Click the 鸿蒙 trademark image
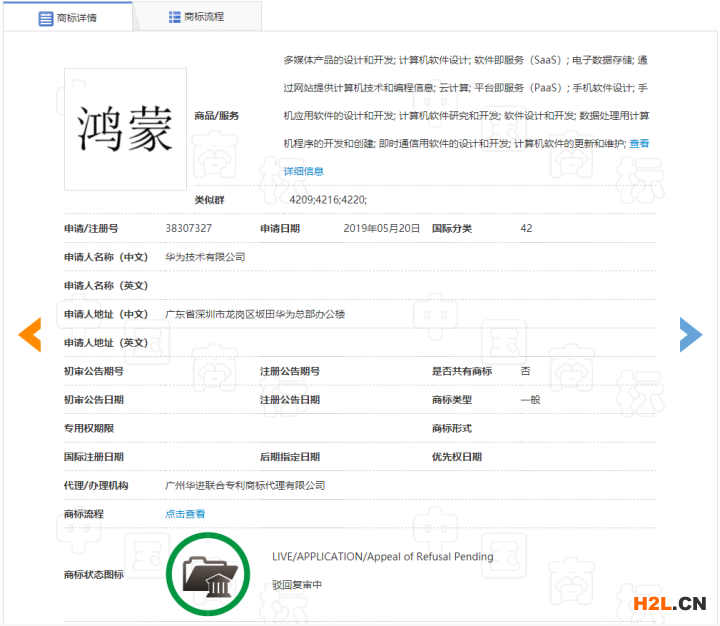 (x=125, y=129)
